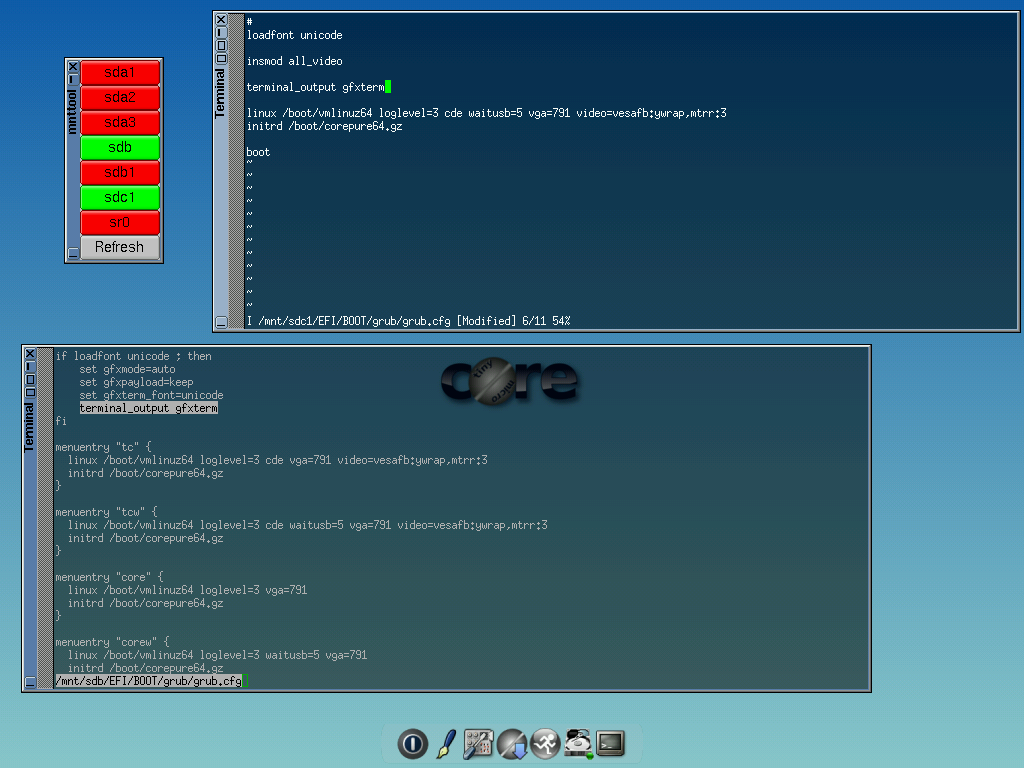The width and height of the screenshot is (1024, 768).
Task: Click 'menuentry "corew" {' line
Action: (x=112, y=643)
